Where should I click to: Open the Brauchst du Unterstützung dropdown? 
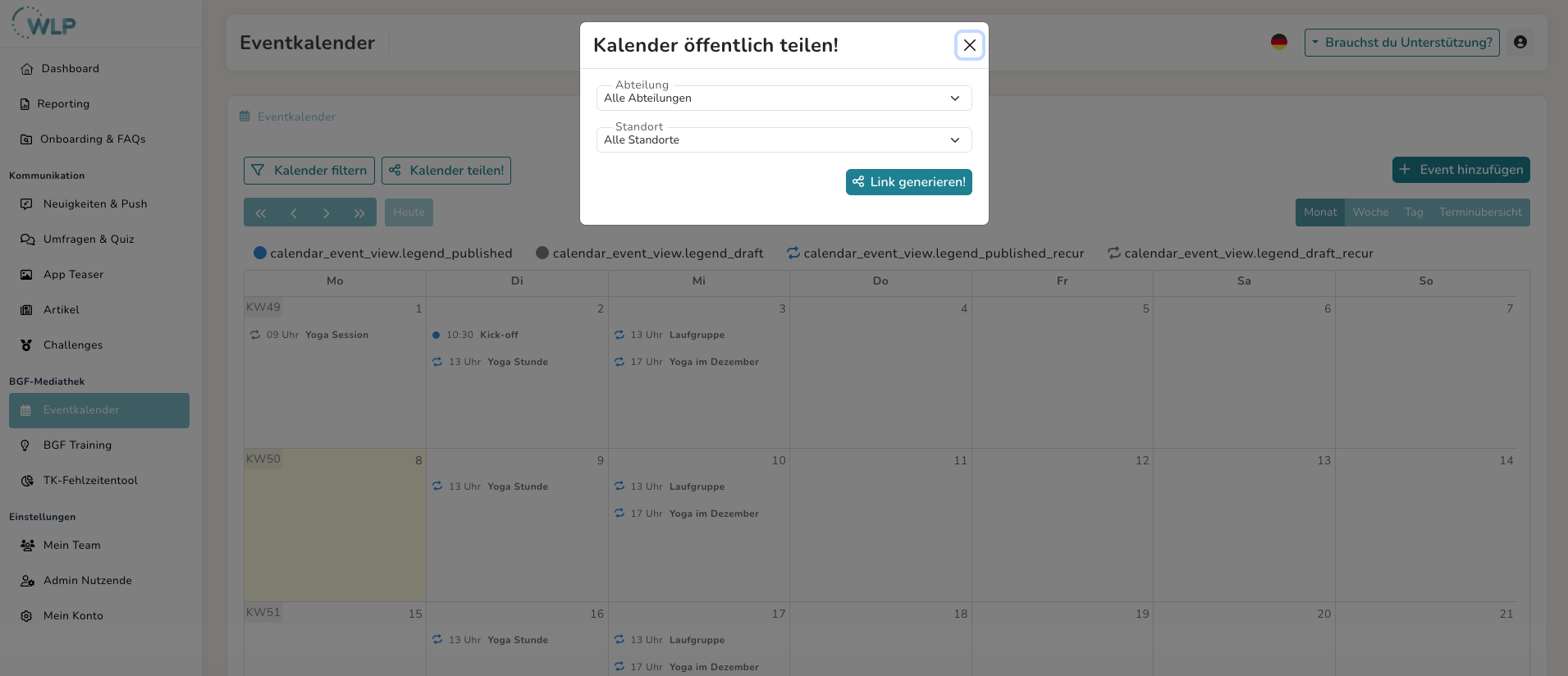tap(1401, 43)
